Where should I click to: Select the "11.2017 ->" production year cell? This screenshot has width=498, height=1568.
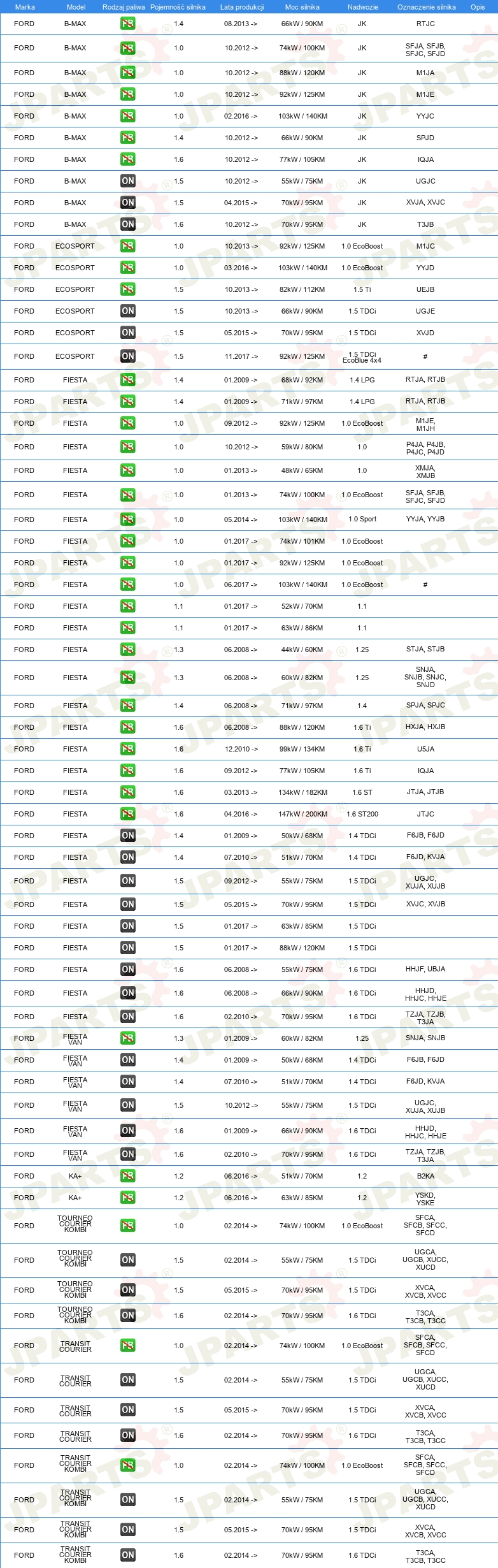[241, 356]
